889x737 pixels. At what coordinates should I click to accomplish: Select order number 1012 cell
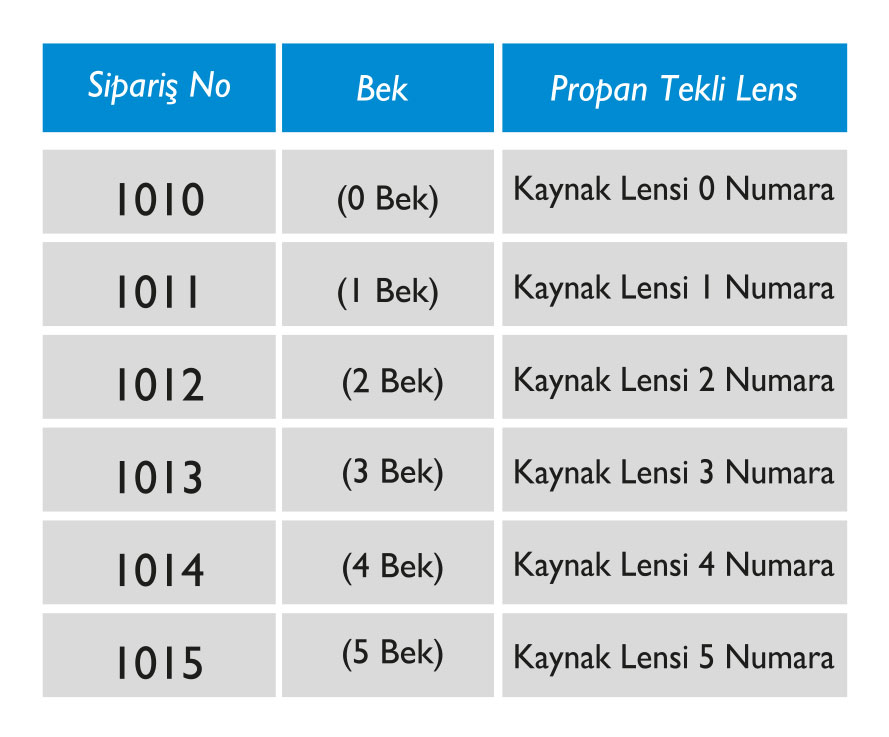(x=159, y=384)
